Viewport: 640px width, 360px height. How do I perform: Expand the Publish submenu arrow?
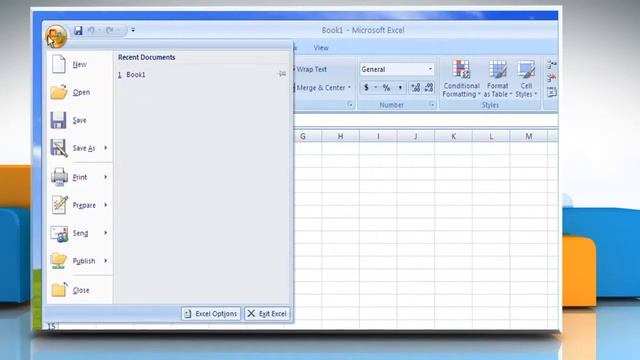[x=106, y=261]
